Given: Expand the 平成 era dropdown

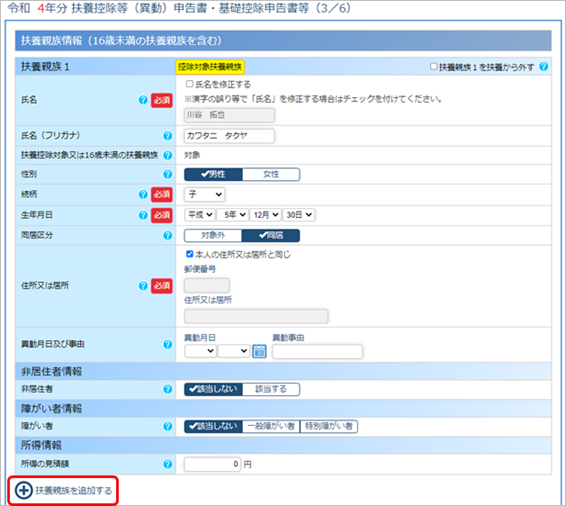Looking at the screenshot, I should (200, 215).
